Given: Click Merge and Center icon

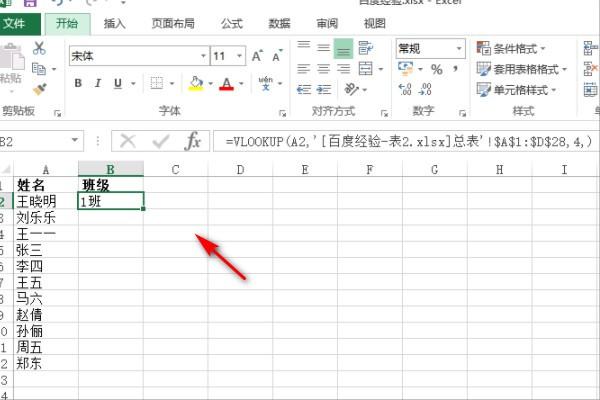Looking at the screenshot, I should point(365,69).
